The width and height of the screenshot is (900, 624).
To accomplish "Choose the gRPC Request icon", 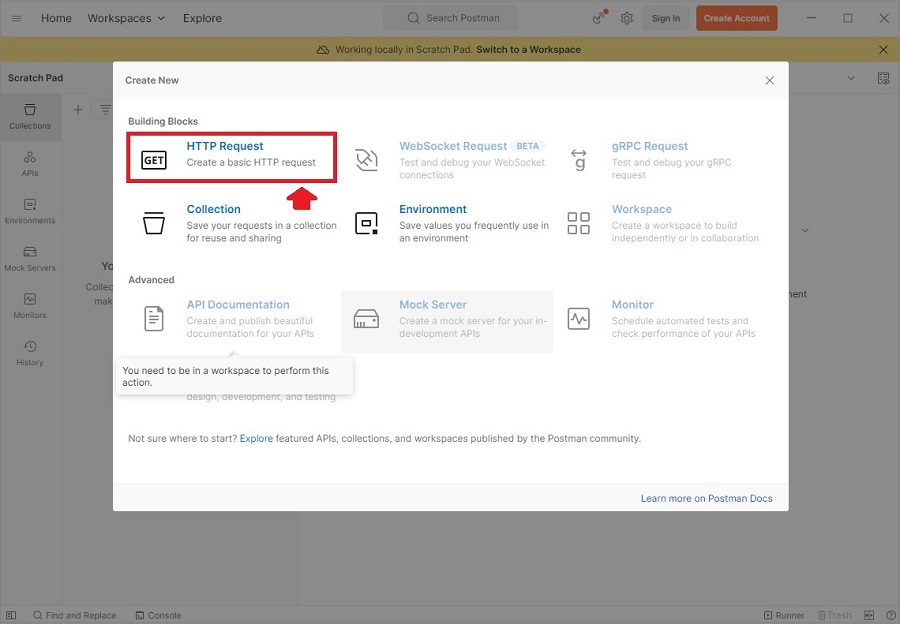I will pyautogui.click(x=579, y=160).
